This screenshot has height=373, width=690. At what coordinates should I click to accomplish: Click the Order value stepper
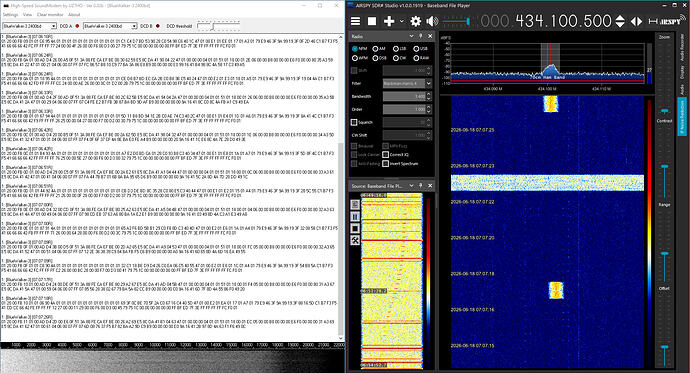coord(429,109)
